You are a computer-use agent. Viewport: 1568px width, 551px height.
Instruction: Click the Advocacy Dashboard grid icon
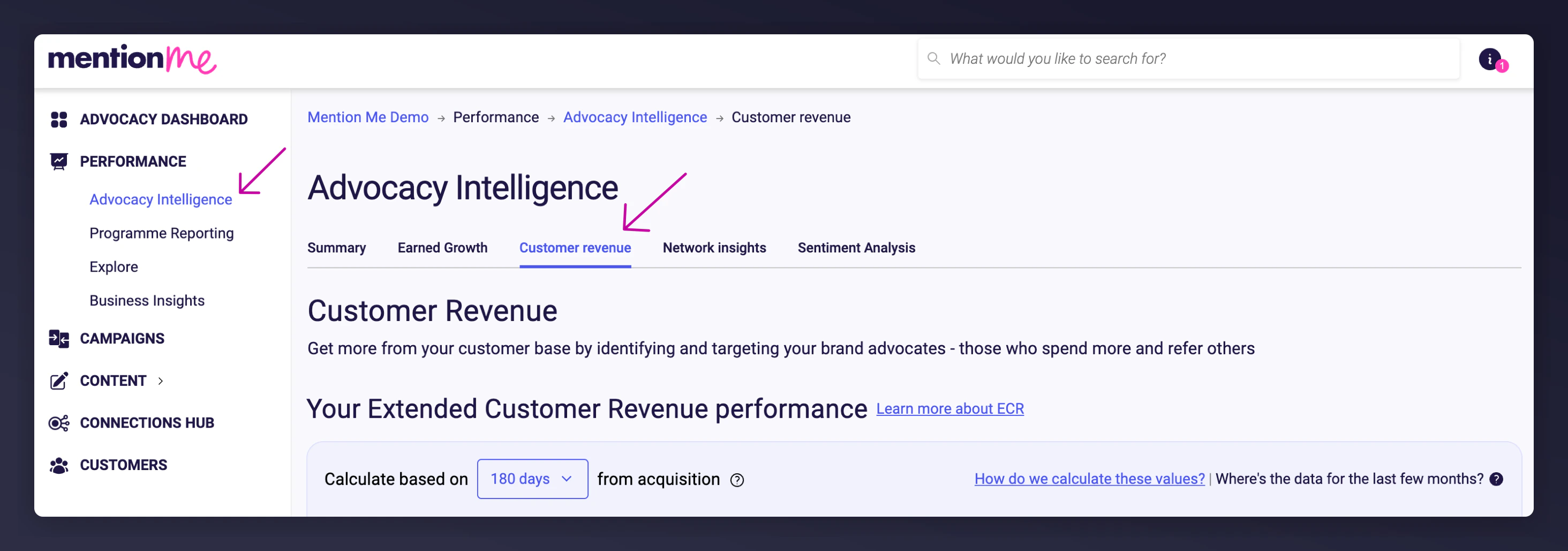tap(59, 120)
